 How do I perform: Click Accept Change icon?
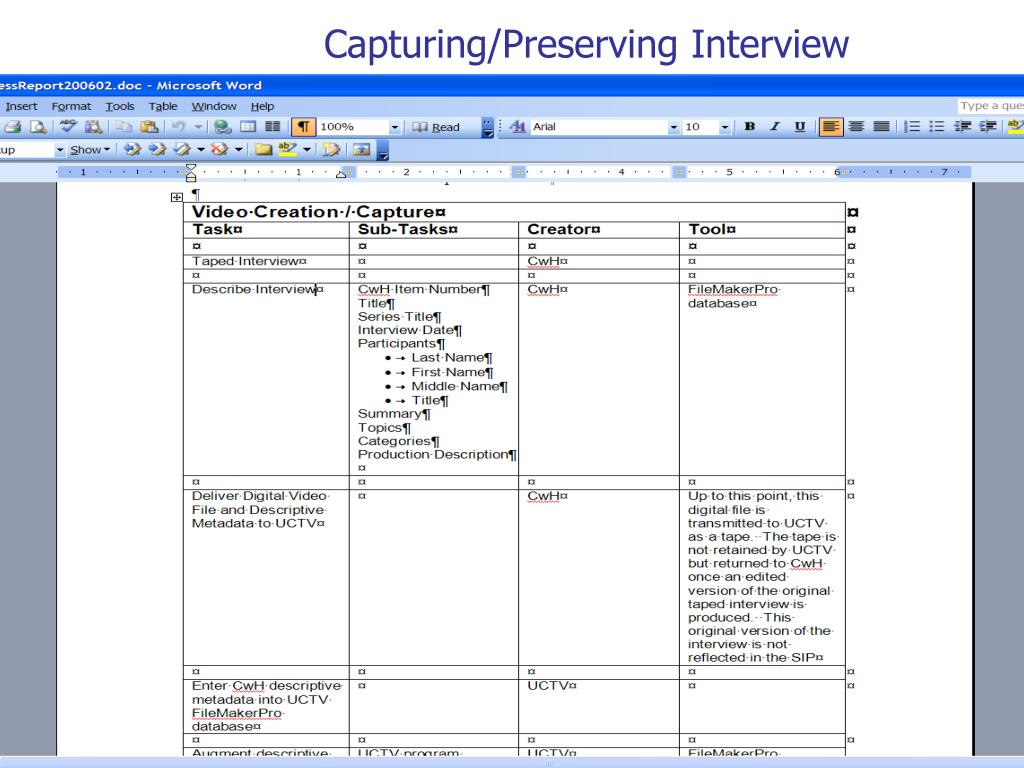[182, 150]
